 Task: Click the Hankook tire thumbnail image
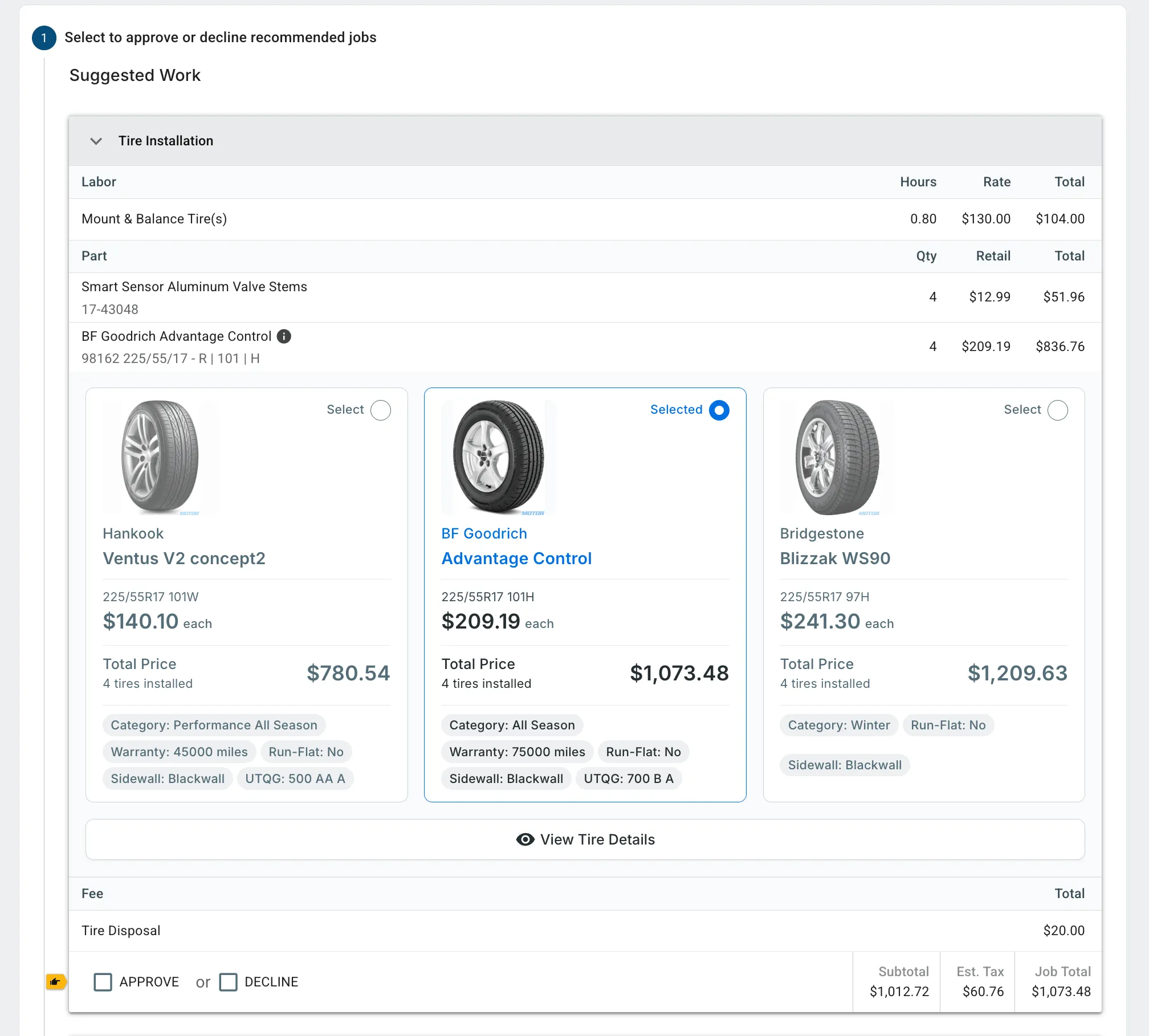[x=160, y=457]
